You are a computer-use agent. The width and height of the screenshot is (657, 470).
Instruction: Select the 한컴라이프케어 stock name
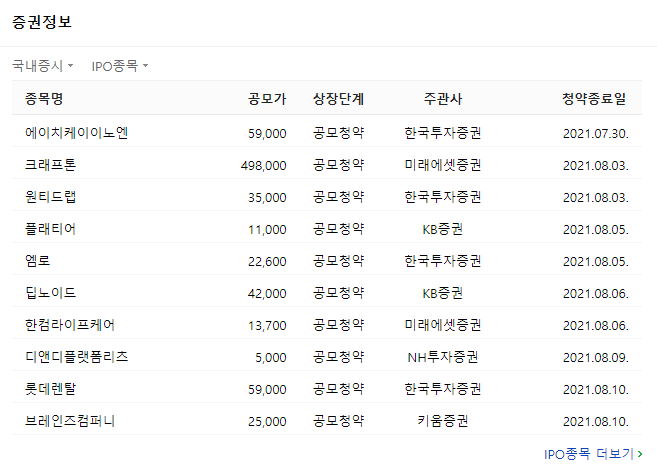coord(70,325)
